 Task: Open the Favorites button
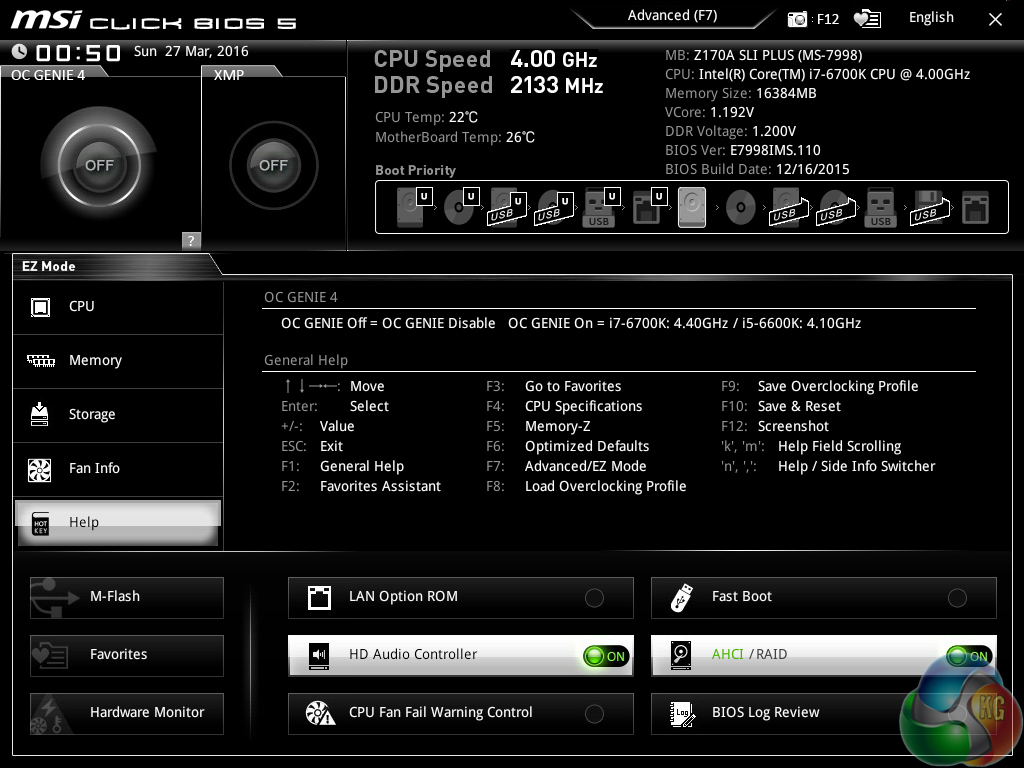coord(127,655)
